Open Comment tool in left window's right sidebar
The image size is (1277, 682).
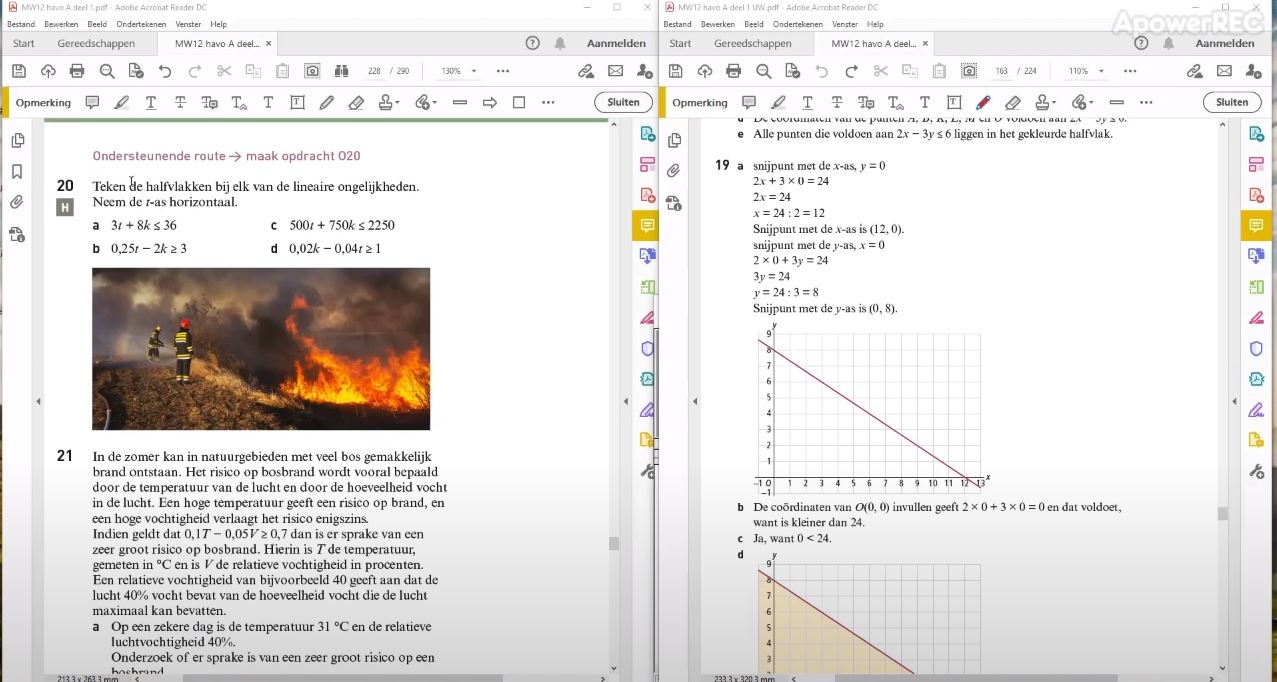647,226
